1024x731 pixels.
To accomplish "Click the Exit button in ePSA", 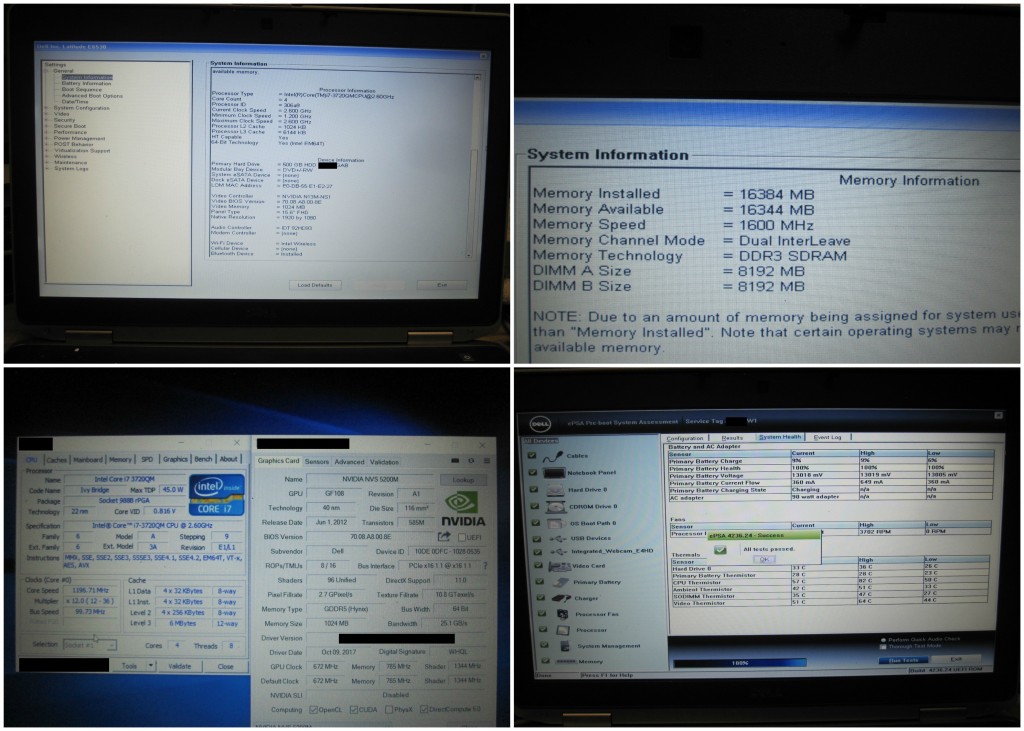I will tap(956, 659).
